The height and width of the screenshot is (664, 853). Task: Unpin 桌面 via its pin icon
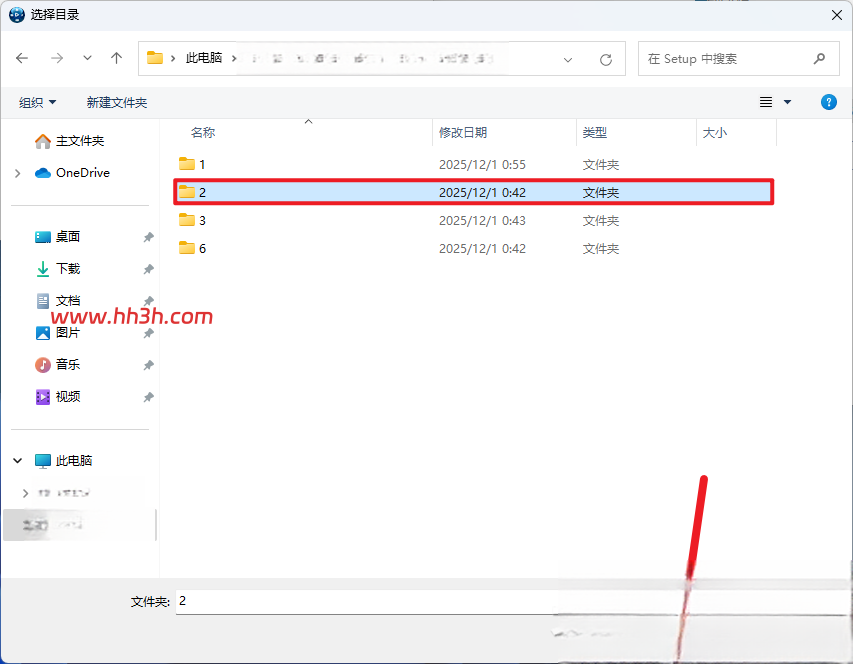tap(149, 237)
